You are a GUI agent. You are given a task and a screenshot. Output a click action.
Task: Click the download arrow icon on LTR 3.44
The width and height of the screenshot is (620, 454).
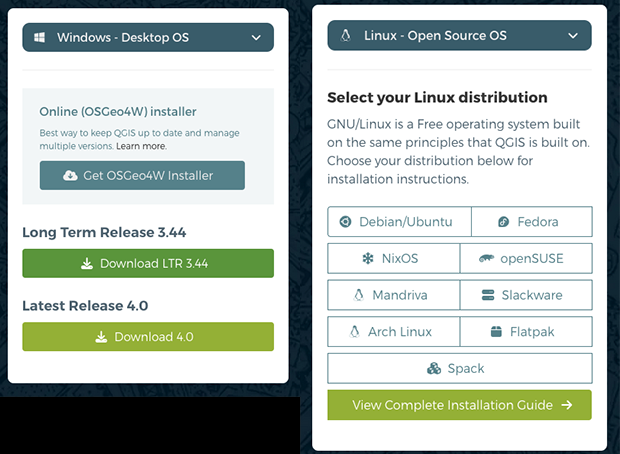pyautogui.click(x=87, y=264)
